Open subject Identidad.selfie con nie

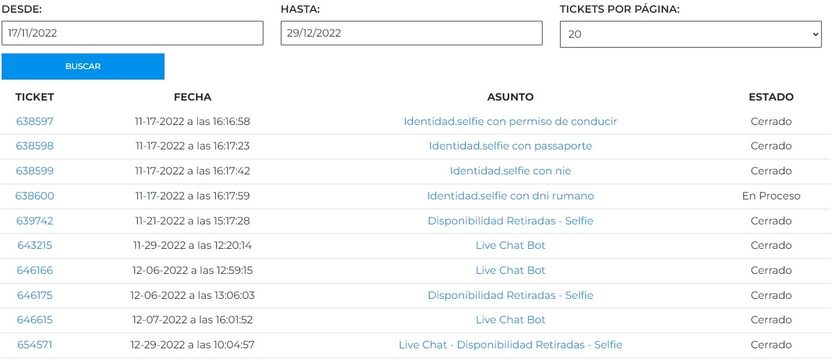[x=511, y=171]
